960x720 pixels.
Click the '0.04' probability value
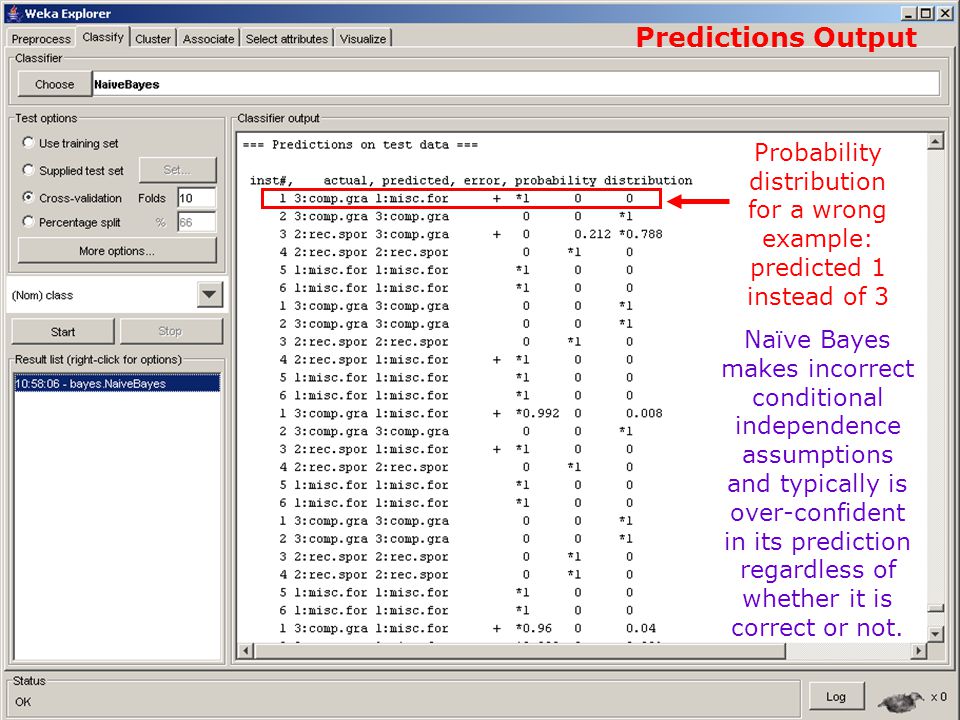point(640,628)
